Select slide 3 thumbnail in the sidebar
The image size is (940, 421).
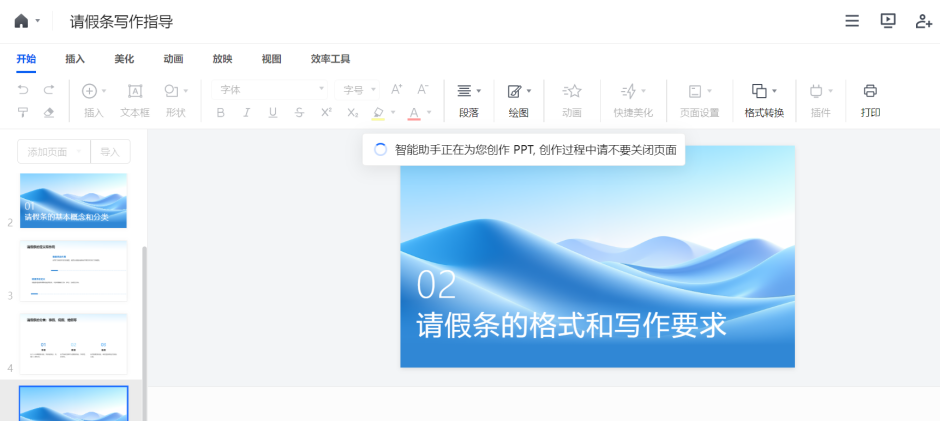pyautogui.click(x=74, y=271)
